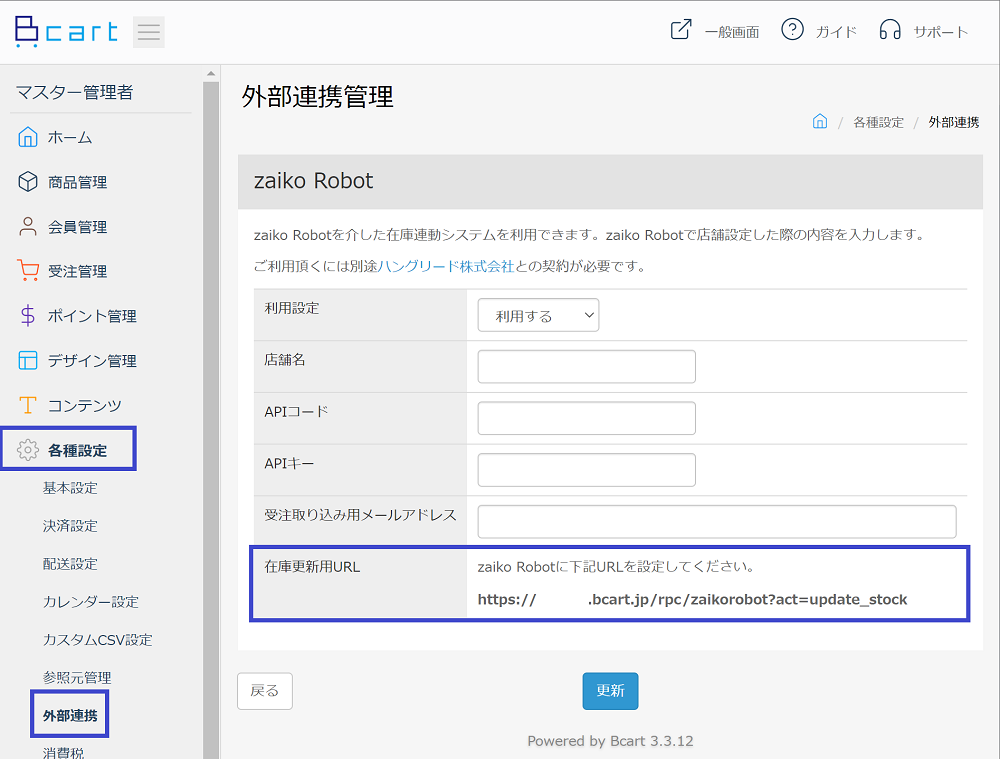This screenshot has width=1000, height=759.
Task: Open the ガイド question mark icon
Action: [x=792, y=29]
